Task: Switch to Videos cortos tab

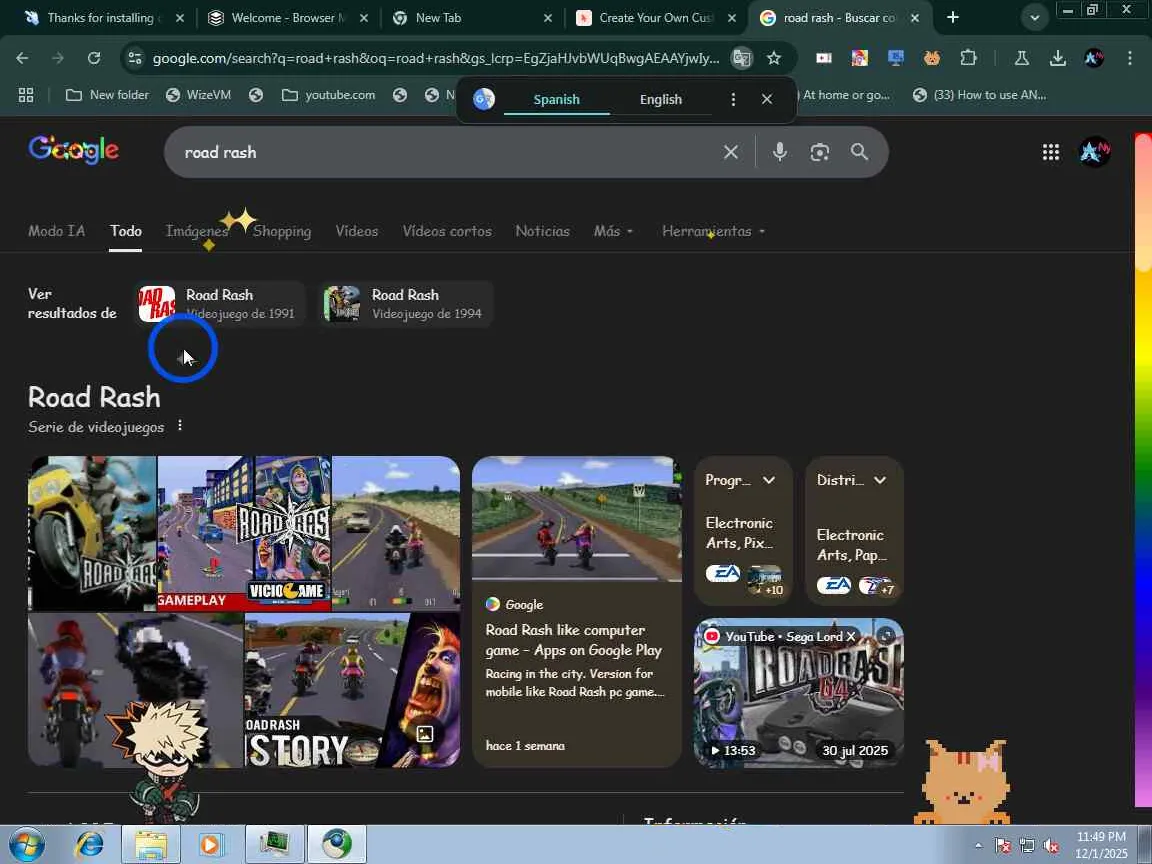Action: pyautogui.click(x=447, y=231)
